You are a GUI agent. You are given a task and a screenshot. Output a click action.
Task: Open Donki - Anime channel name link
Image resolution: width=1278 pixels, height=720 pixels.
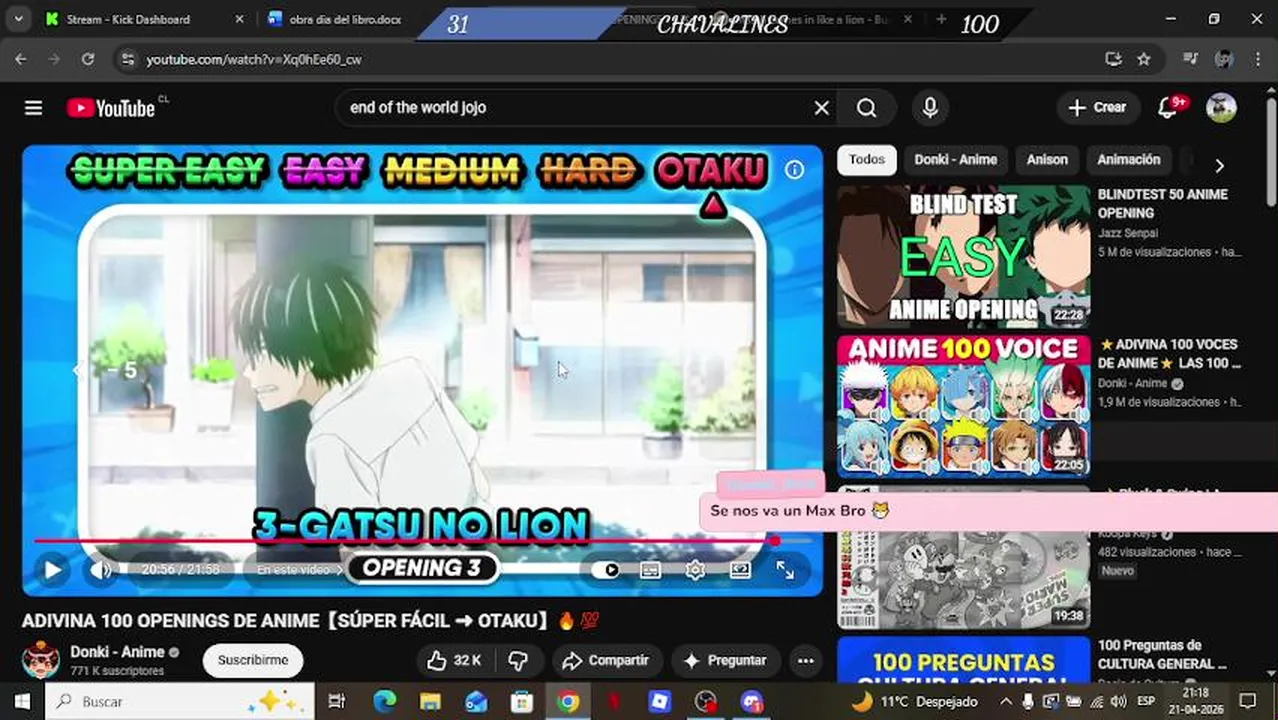coord(117,652)
